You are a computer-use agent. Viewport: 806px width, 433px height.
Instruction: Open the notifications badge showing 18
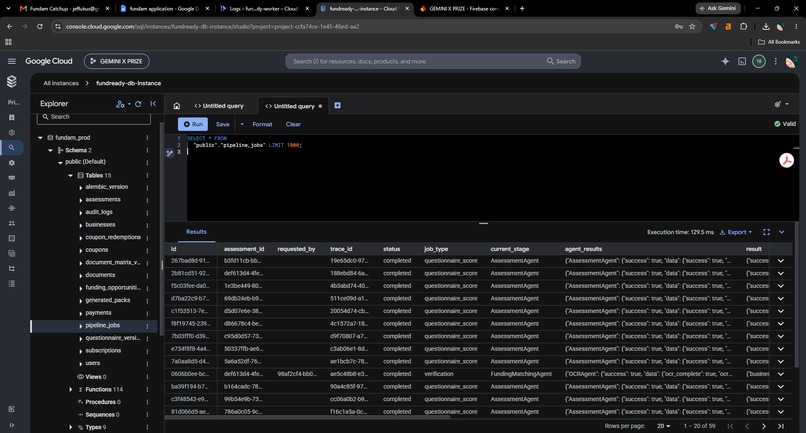pyautogui.click(x=759, y=61)
